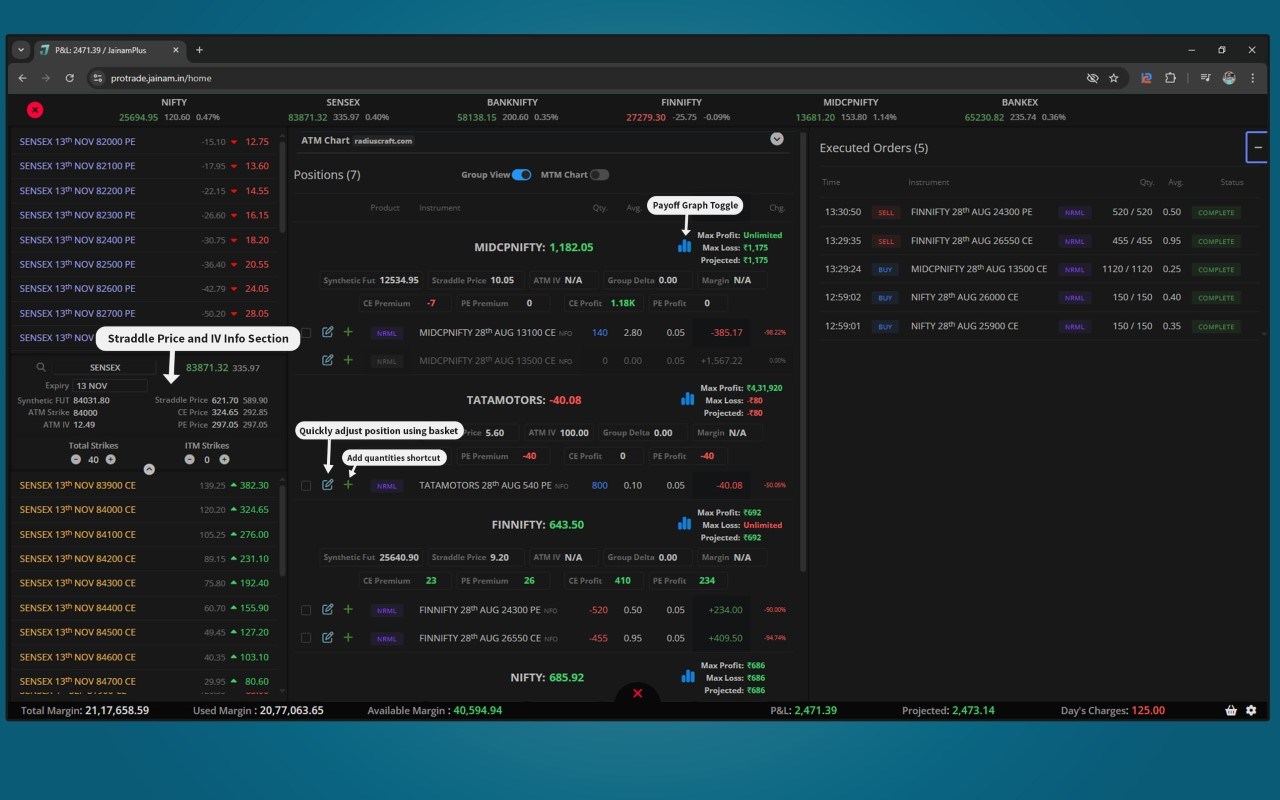Expand the ATM Chart panel chevron
Image resolution: width=1280 pixels, height=800 pixels.
[777, 139]
